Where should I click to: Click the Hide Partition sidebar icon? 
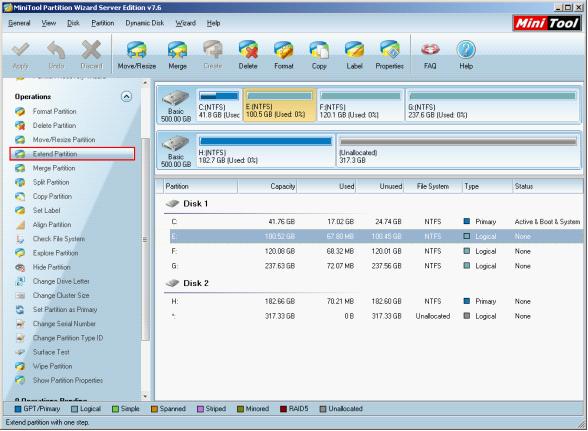(20, 267)
